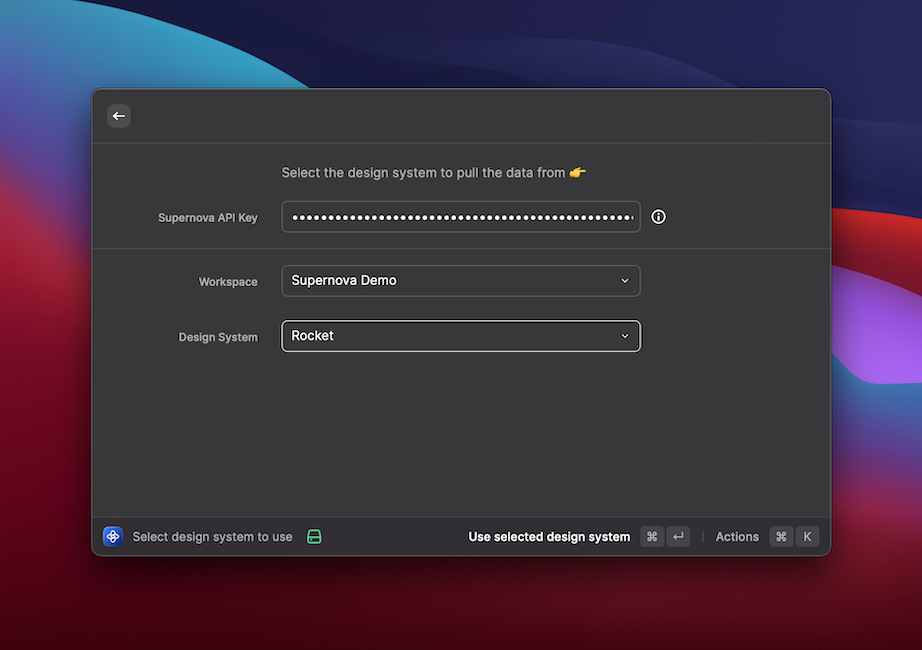Go back with the left arrow button
The width and height of the screenshot is (922, 650).
pyautogui.click(x=119, y=116)
